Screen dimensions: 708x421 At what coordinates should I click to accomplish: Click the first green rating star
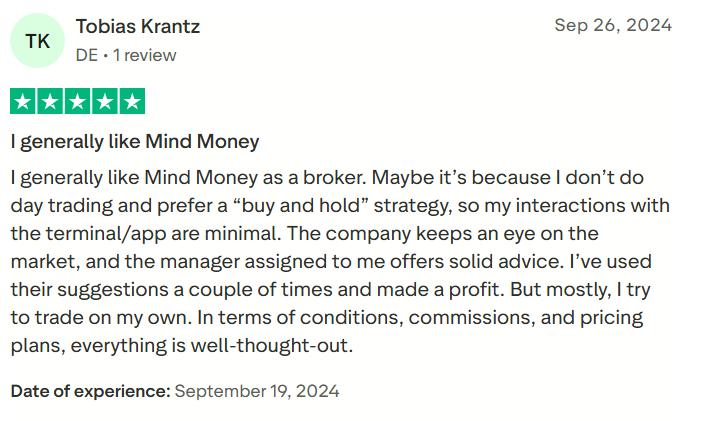pos(23,101)
